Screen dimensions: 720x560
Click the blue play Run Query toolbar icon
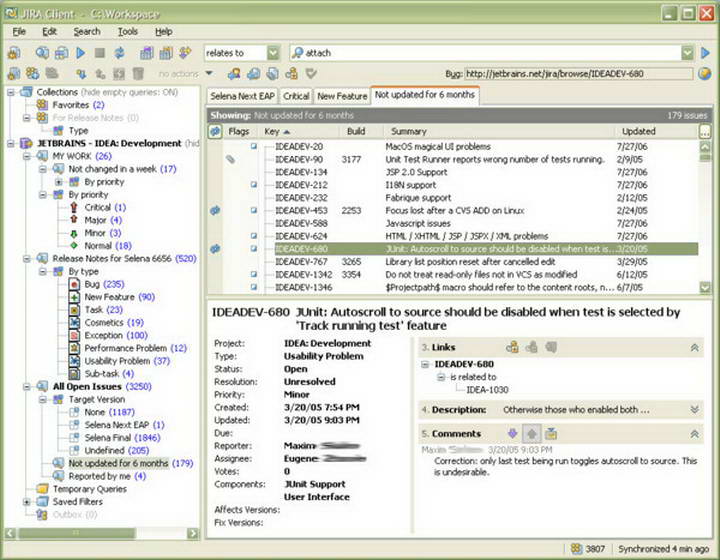click(x=81, y=53)
